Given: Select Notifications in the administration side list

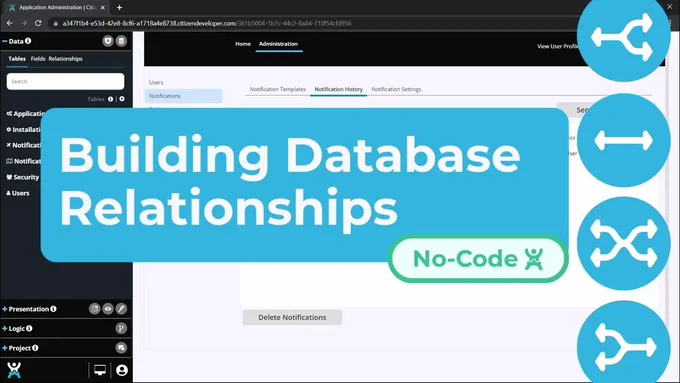Looking at the screenshot, I should point(183,96).
